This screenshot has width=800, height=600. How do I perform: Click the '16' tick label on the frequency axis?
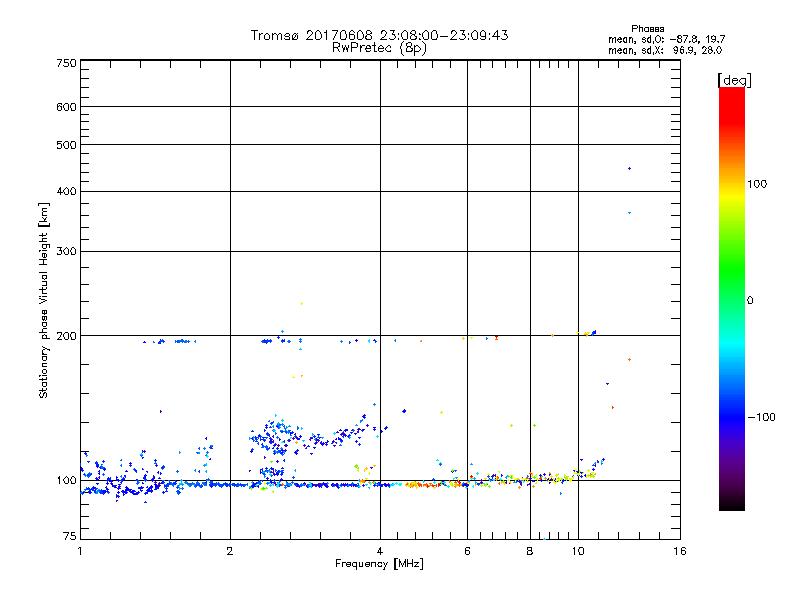[679, 552]
